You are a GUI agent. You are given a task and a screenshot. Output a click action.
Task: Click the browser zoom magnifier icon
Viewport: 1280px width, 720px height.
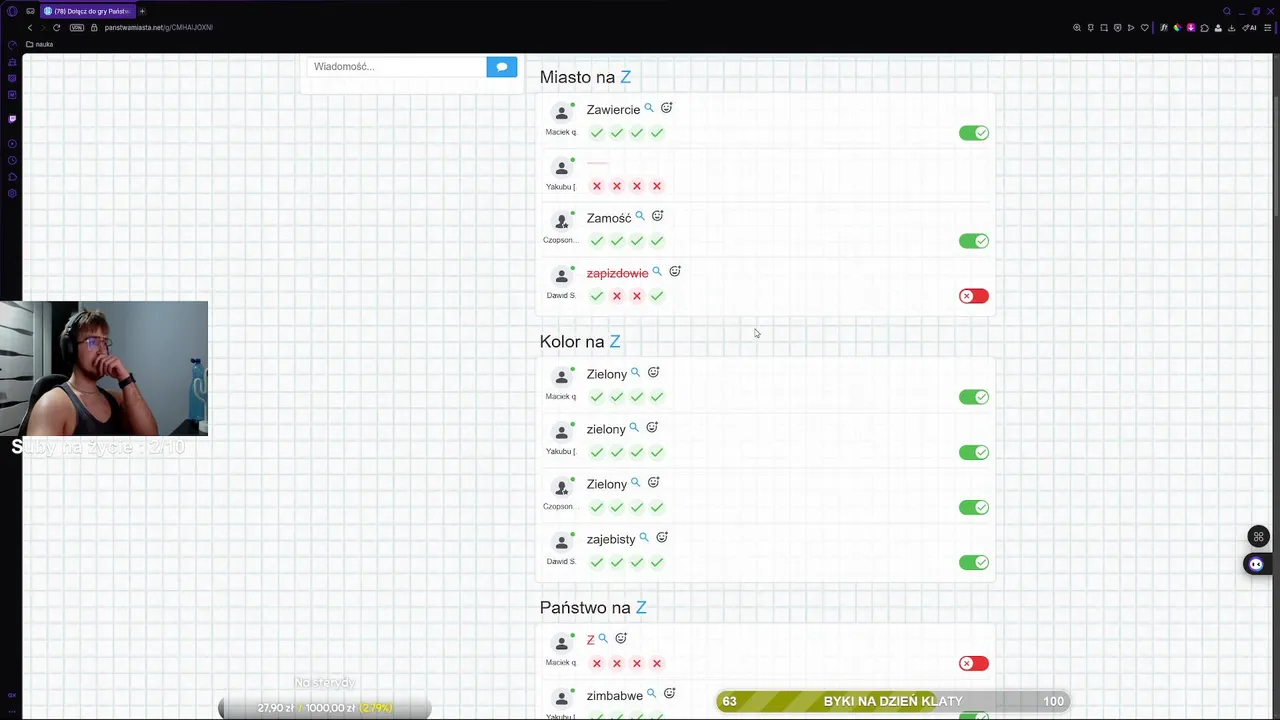point(1077,28)
